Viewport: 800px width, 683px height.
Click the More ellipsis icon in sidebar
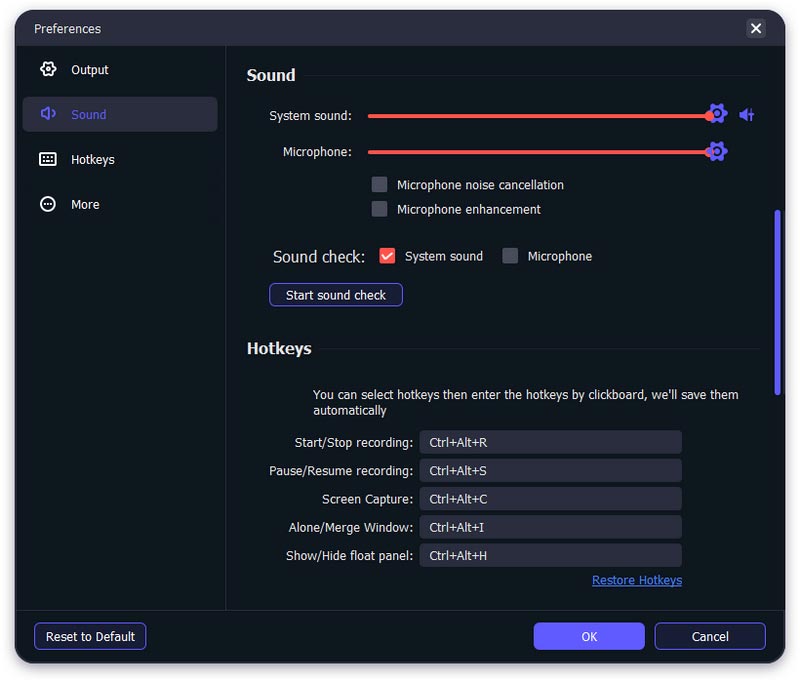[x=48, y=204]
